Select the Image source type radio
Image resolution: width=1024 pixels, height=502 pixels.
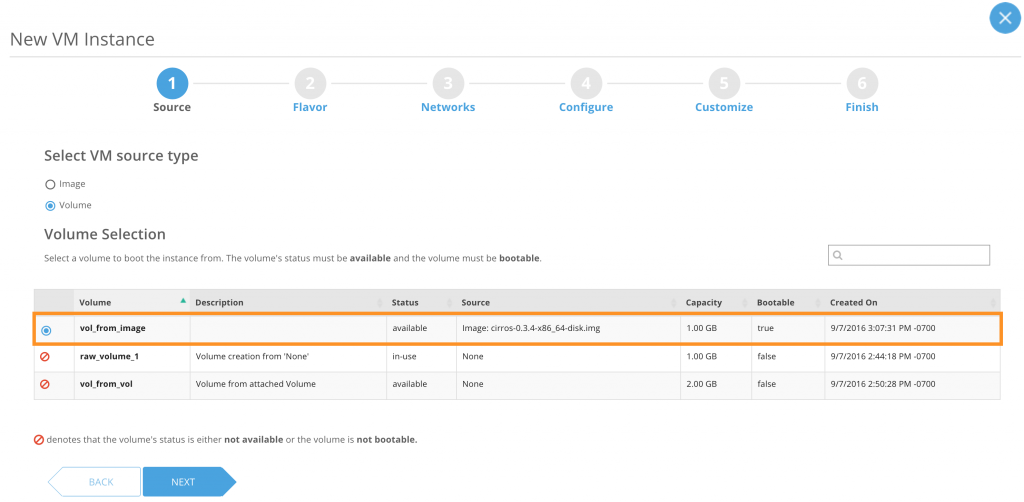50,184
